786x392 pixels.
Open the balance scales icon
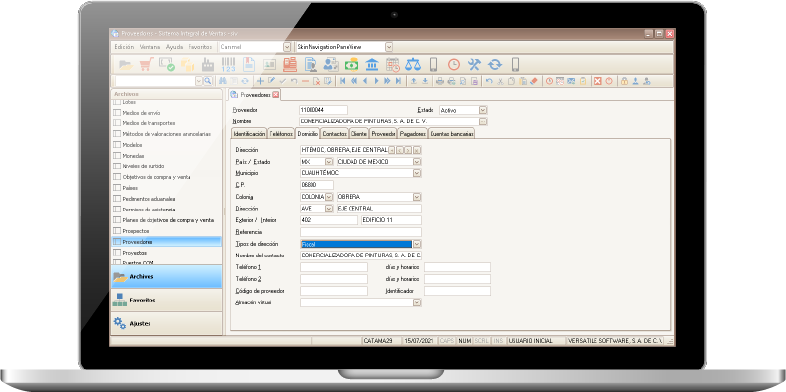tap(413, 64)
